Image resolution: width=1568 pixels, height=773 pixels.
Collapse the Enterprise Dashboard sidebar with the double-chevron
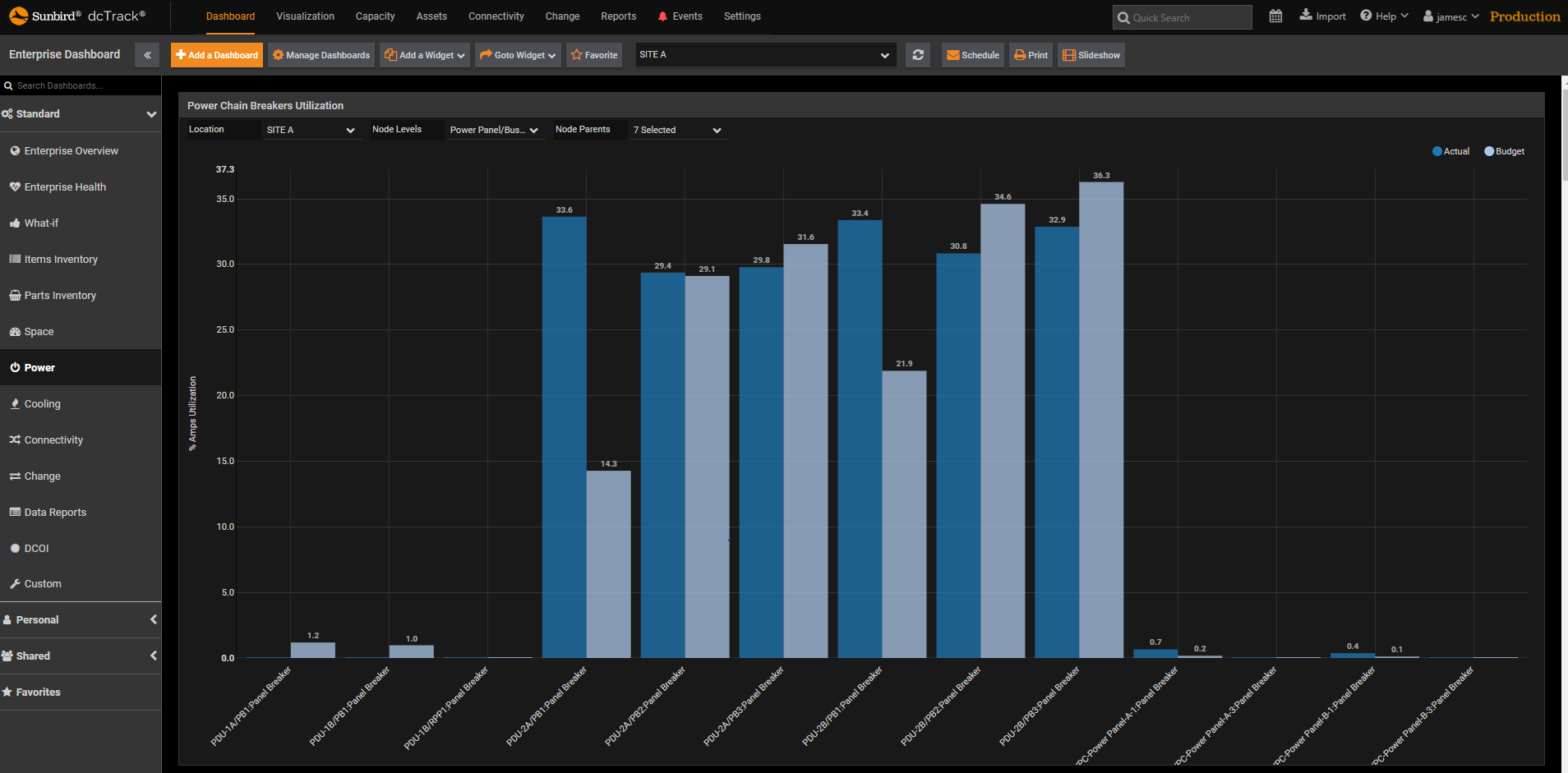coord(147,54)
